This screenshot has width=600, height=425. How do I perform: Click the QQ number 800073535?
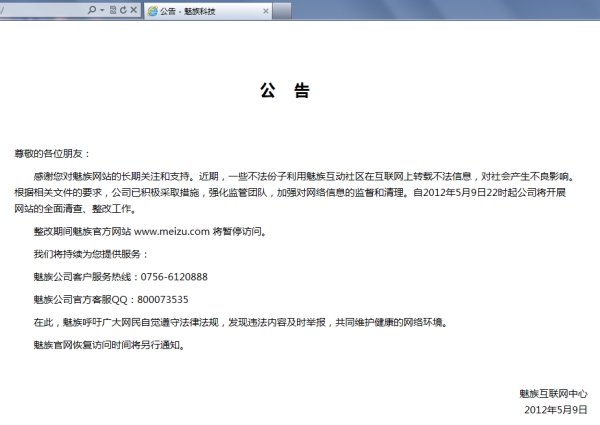(163, 299)
